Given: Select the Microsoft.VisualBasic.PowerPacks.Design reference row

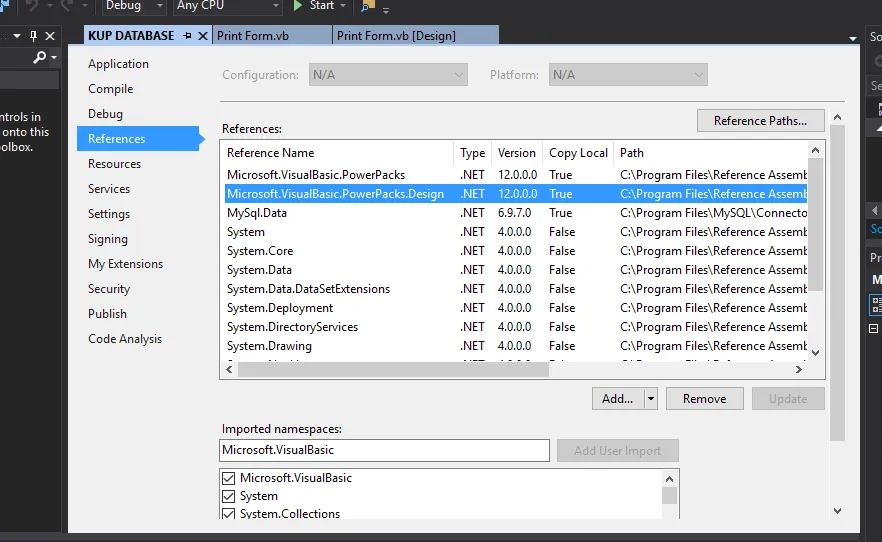Looking at the screenshot, I should pyautogui.click(x=516, y=194).
